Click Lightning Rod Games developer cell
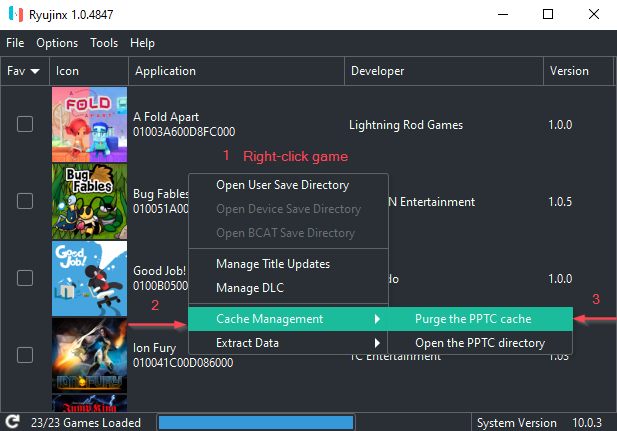Screen dimensions: 617x431 pos(406,125)
